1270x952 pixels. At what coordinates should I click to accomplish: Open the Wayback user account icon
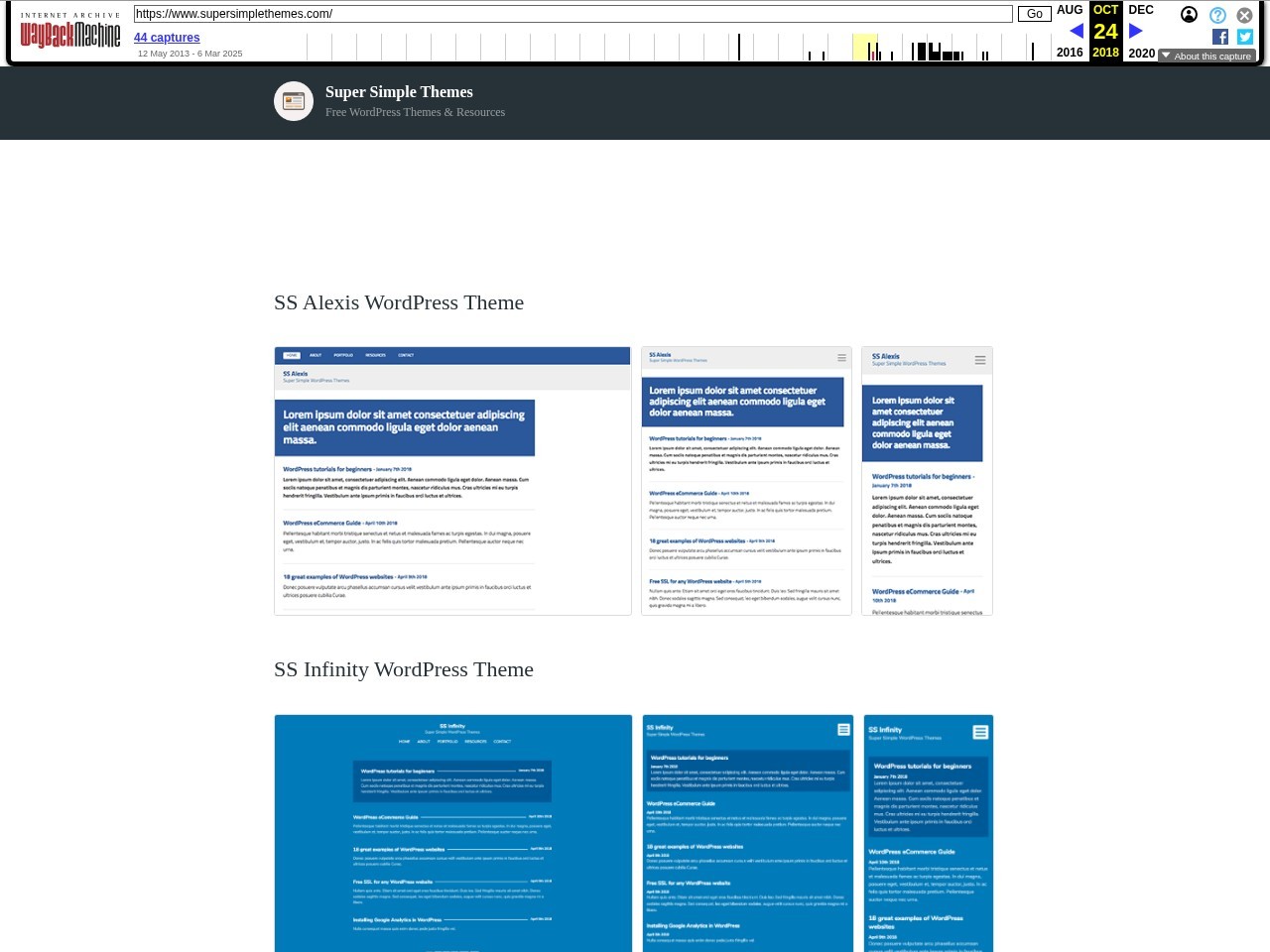1189,15
